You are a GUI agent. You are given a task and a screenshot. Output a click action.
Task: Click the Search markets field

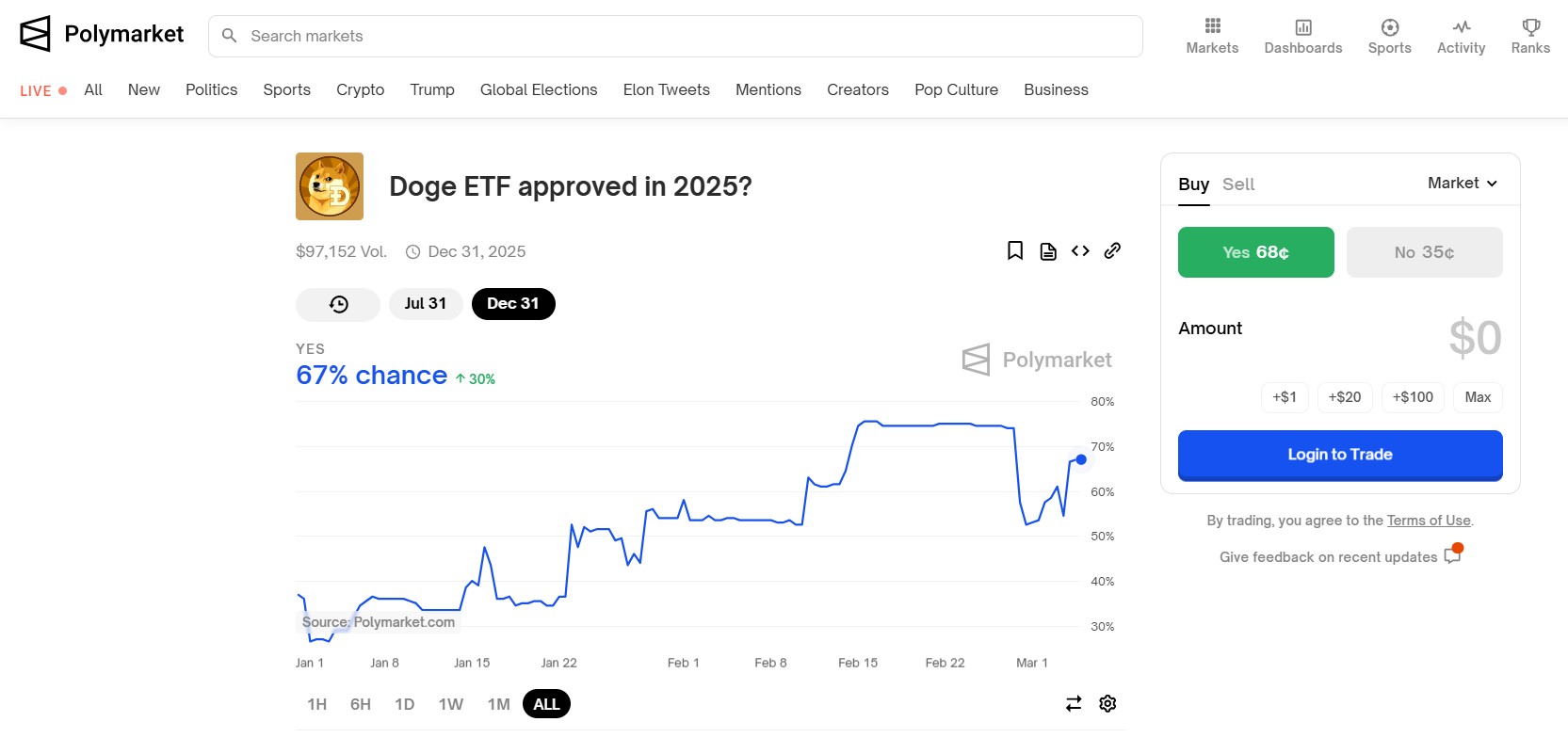(675, 36)
